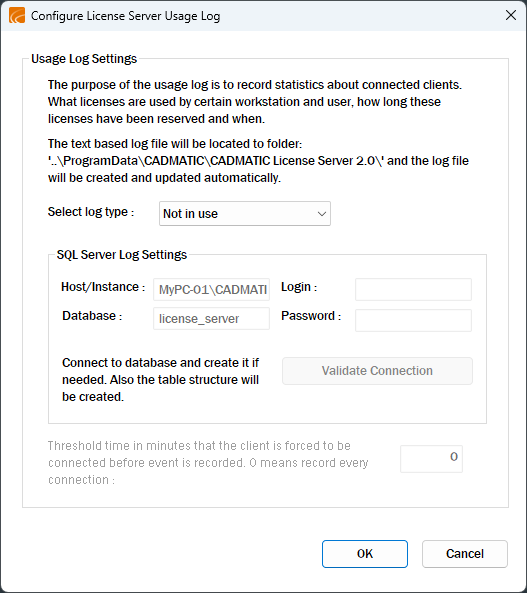Click the threshold minutes field showing 0
527x593 pixels.
point(431,459)
